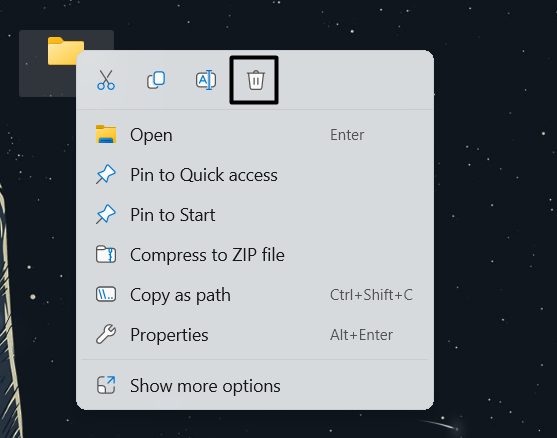Image resolution: width=557 pixels, height=438 pixels.
Task: Select Copy as path option
Action: pos(255,295)
